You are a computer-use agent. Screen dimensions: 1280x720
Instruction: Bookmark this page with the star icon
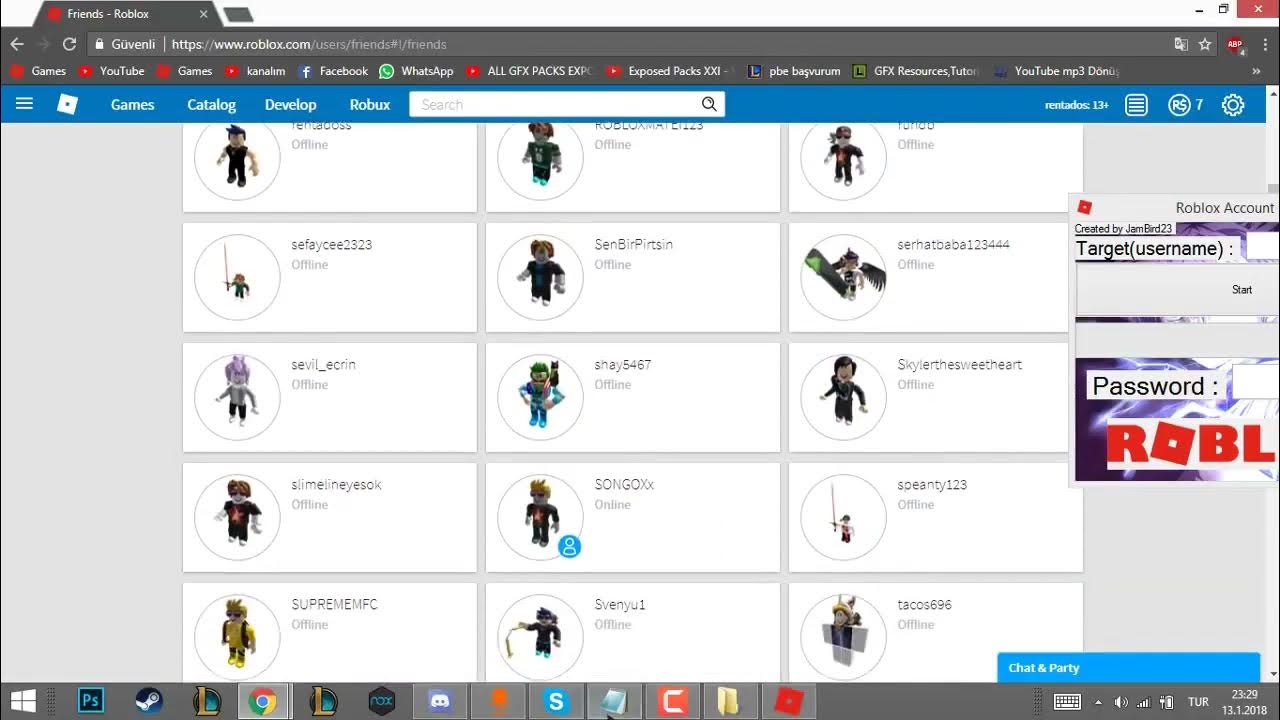pos(1205,44)
